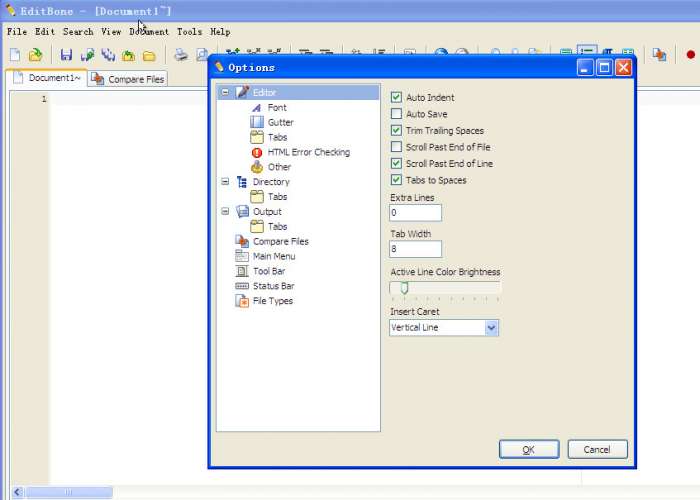This screenshot has height=500, width=700.
Task: Open the View menu
Action: (x=111, y=32)
